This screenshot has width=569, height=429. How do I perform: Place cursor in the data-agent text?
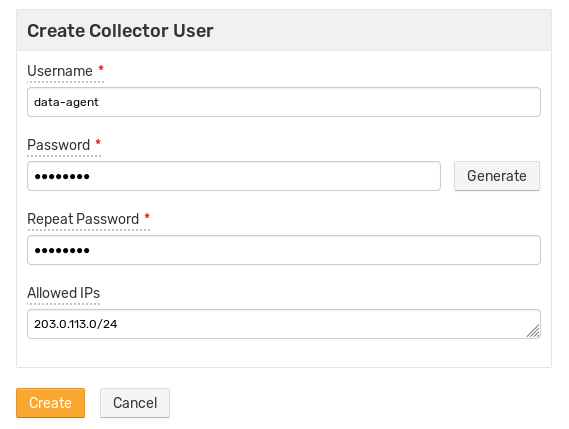tap(66, 102)
